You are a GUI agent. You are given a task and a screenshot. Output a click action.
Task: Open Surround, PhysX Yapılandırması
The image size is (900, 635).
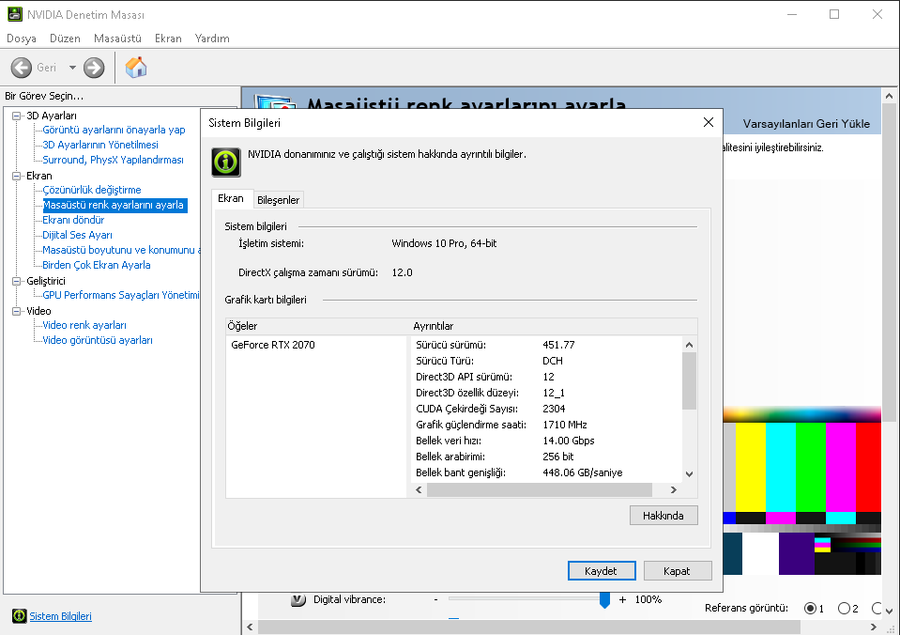point(113,160)
